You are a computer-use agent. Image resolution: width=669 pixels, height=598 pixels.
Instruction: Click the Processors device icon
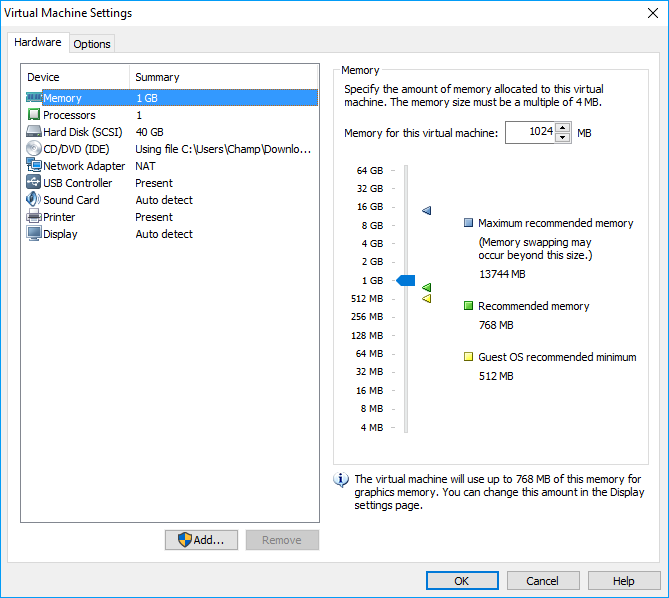pos(34,115)
